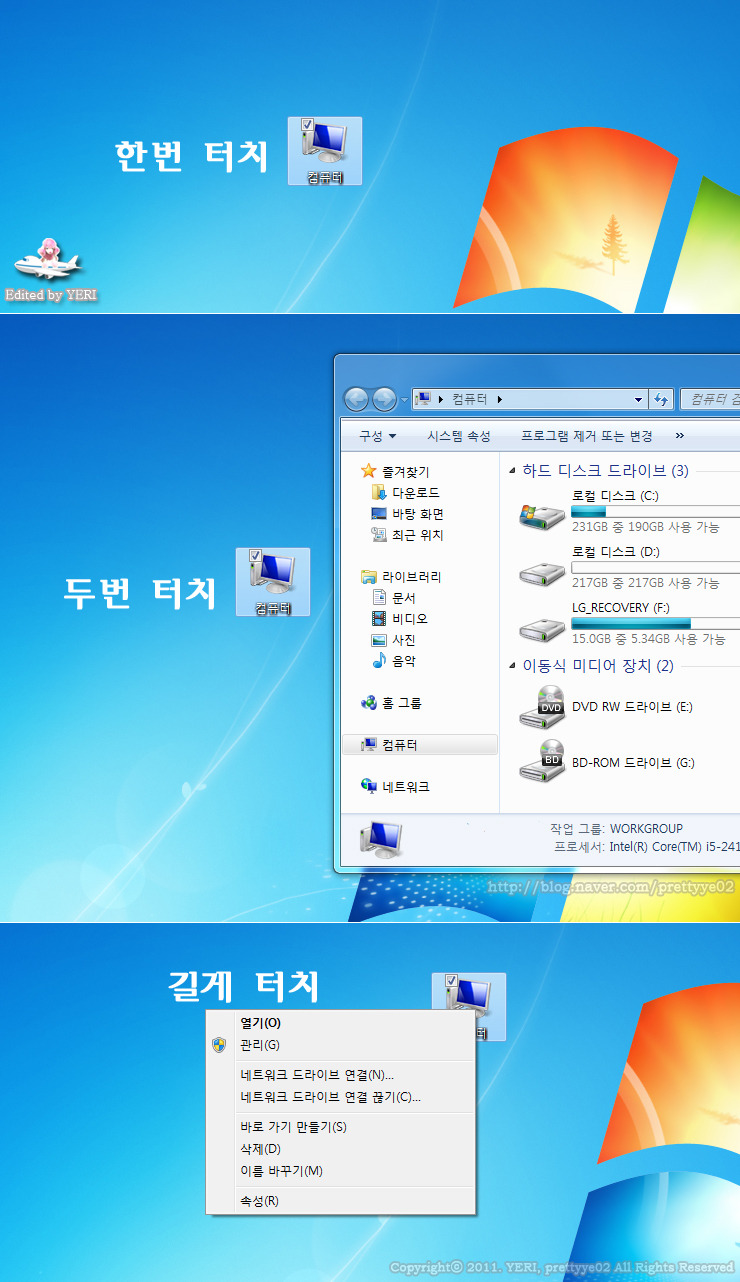Select 라이브러리 in the navigation pane
Image resolution: width=740 pixels, height=1282 pixels.
[401, 577]
